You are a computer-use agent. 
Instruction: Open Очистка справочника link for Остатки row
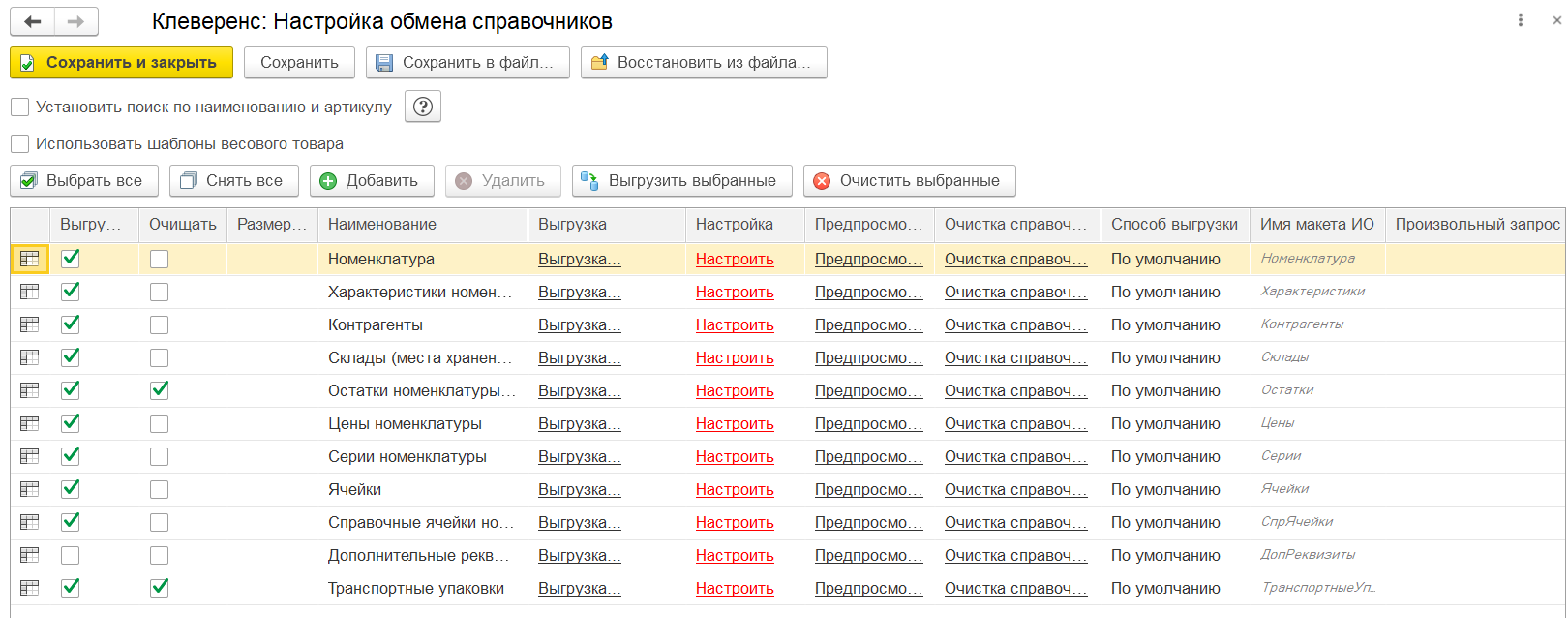coord(1016,390)
